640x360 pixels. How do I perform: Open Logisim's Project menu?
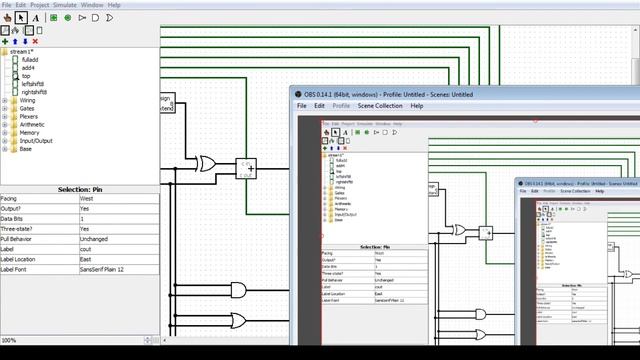click(x=40, y=5)
